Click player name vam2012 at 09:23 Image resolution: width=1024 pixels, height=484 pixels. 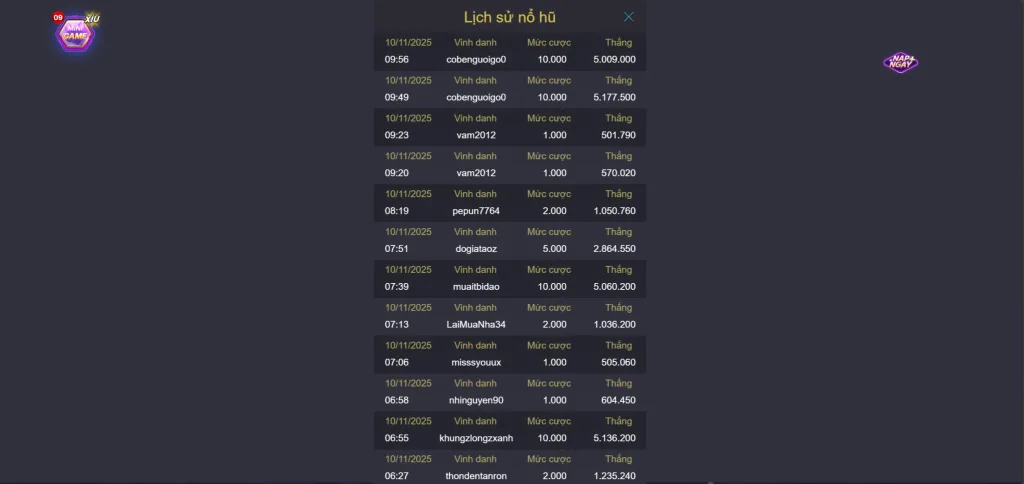(x=476, y=135)
